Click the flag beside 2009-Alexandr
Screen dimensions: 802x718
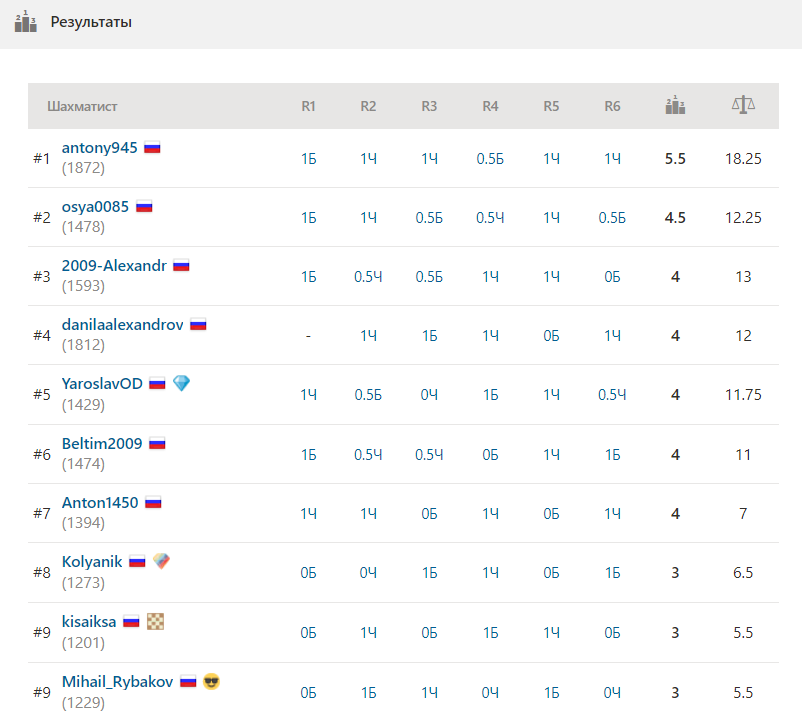(x=181, y=266)
